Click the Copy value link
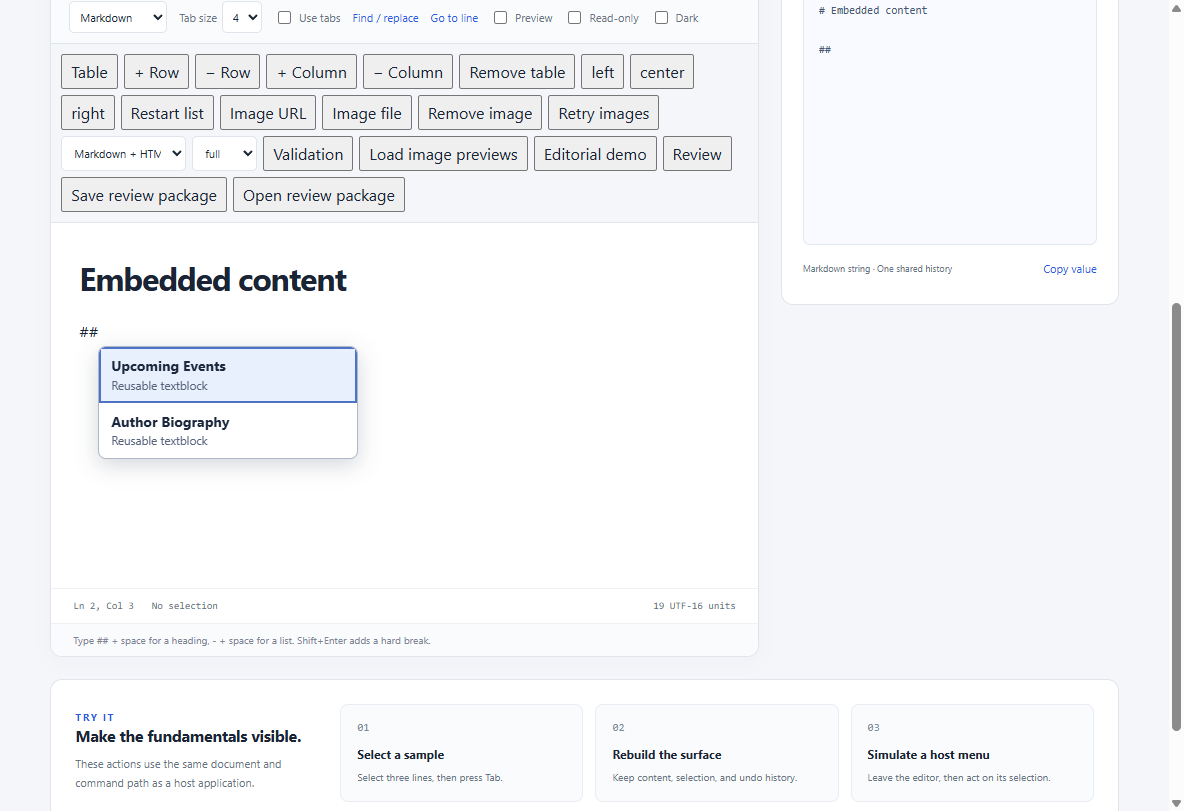 coord(1069,269)
